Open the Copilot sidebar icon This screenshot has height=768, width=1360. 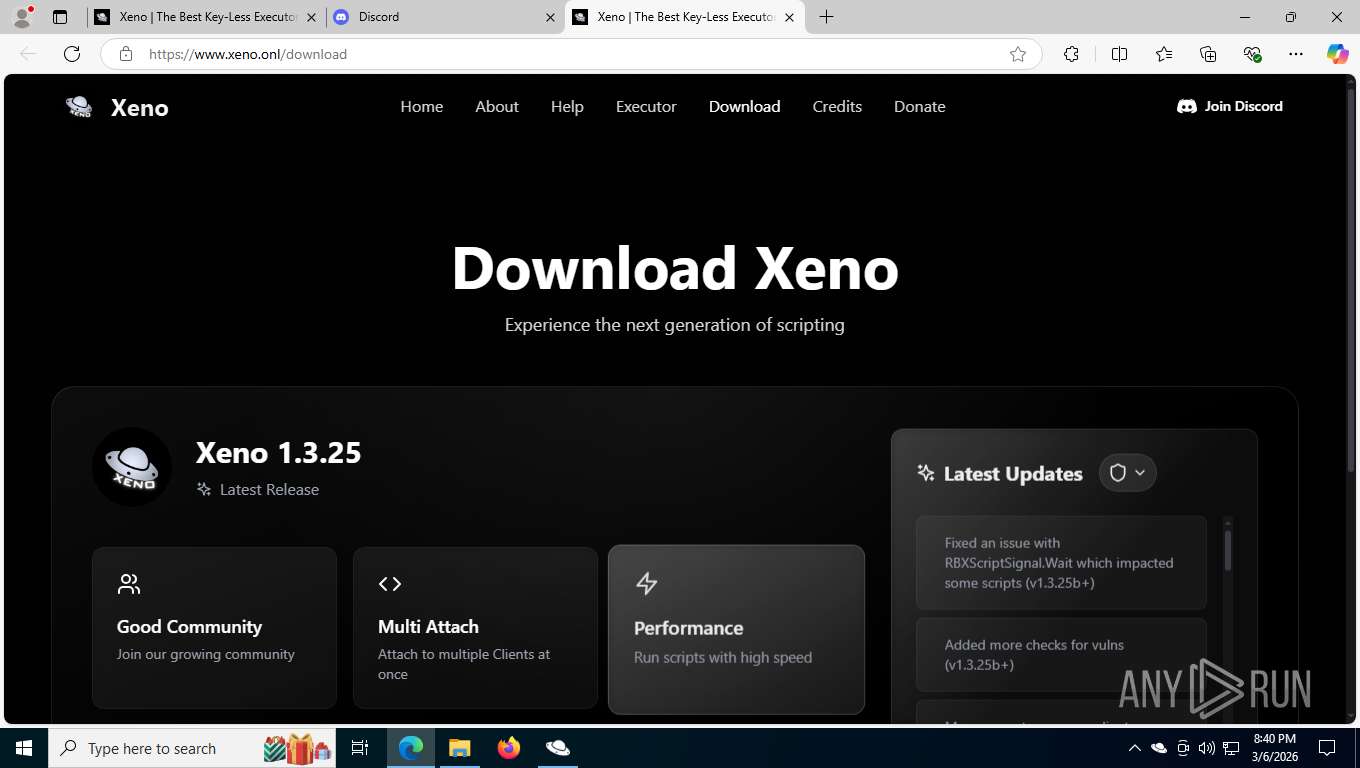1338,54
